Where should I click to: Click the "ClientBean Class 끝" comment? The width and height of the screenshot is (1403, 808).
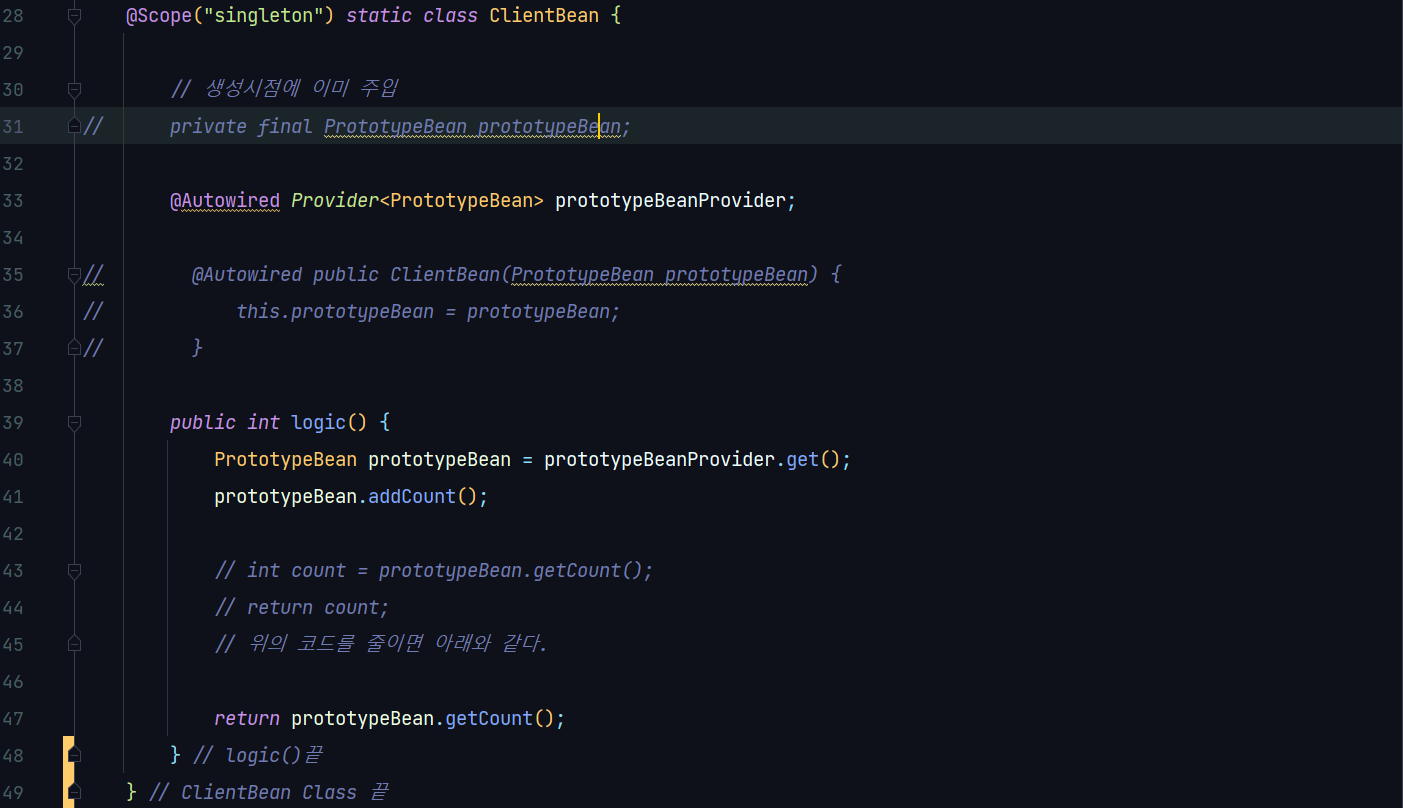[269, 792]
